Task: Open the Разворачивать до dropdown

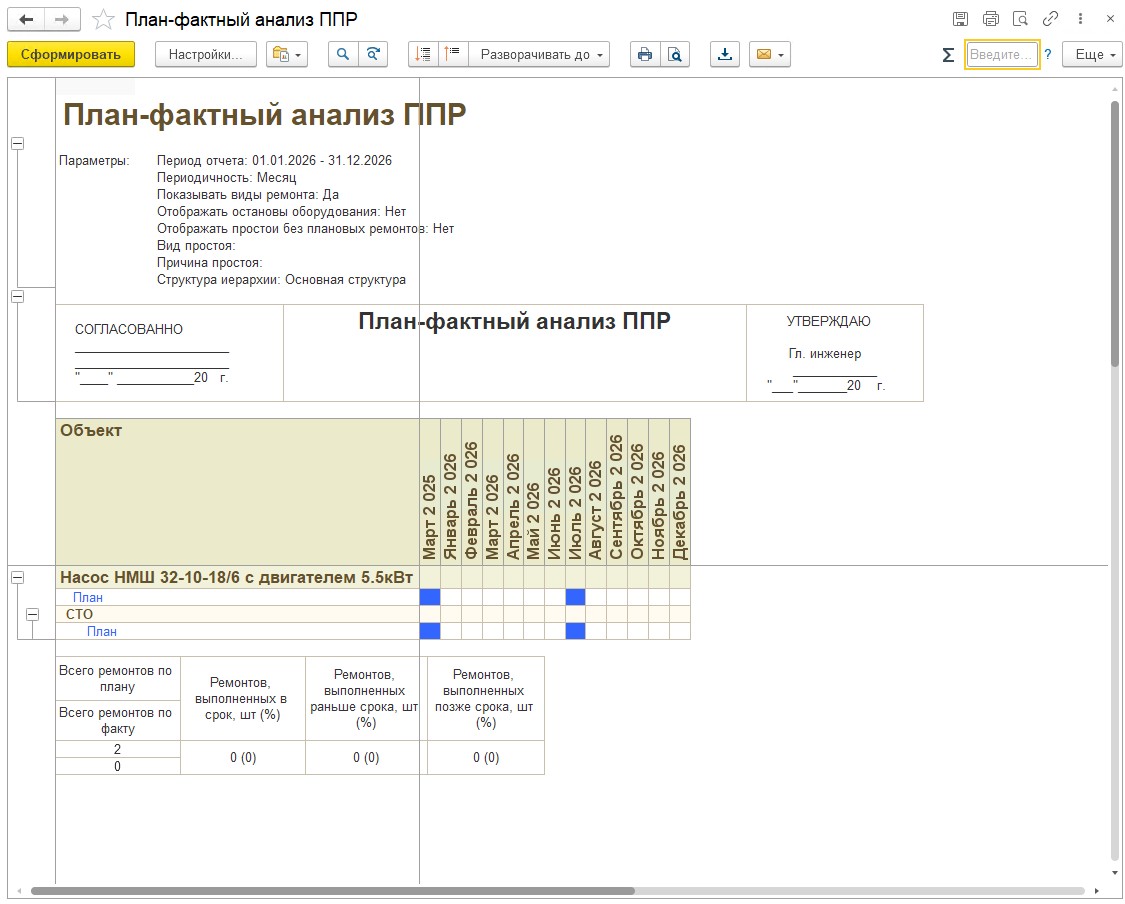Action: pos(540,55)
